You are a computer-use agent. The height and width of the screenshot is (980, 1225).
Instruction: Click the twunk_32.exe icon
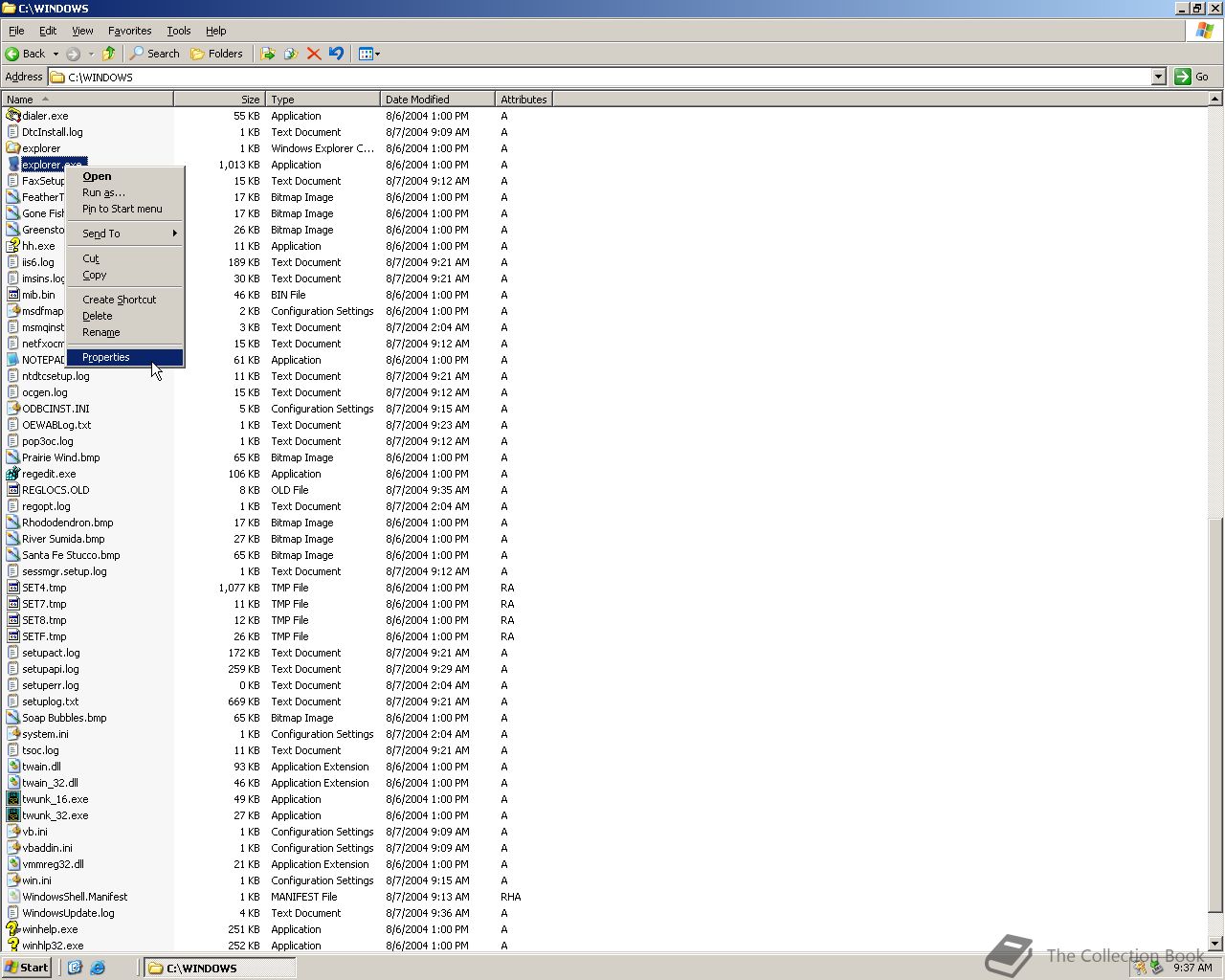pyautogui.click(x=13, y=815)
